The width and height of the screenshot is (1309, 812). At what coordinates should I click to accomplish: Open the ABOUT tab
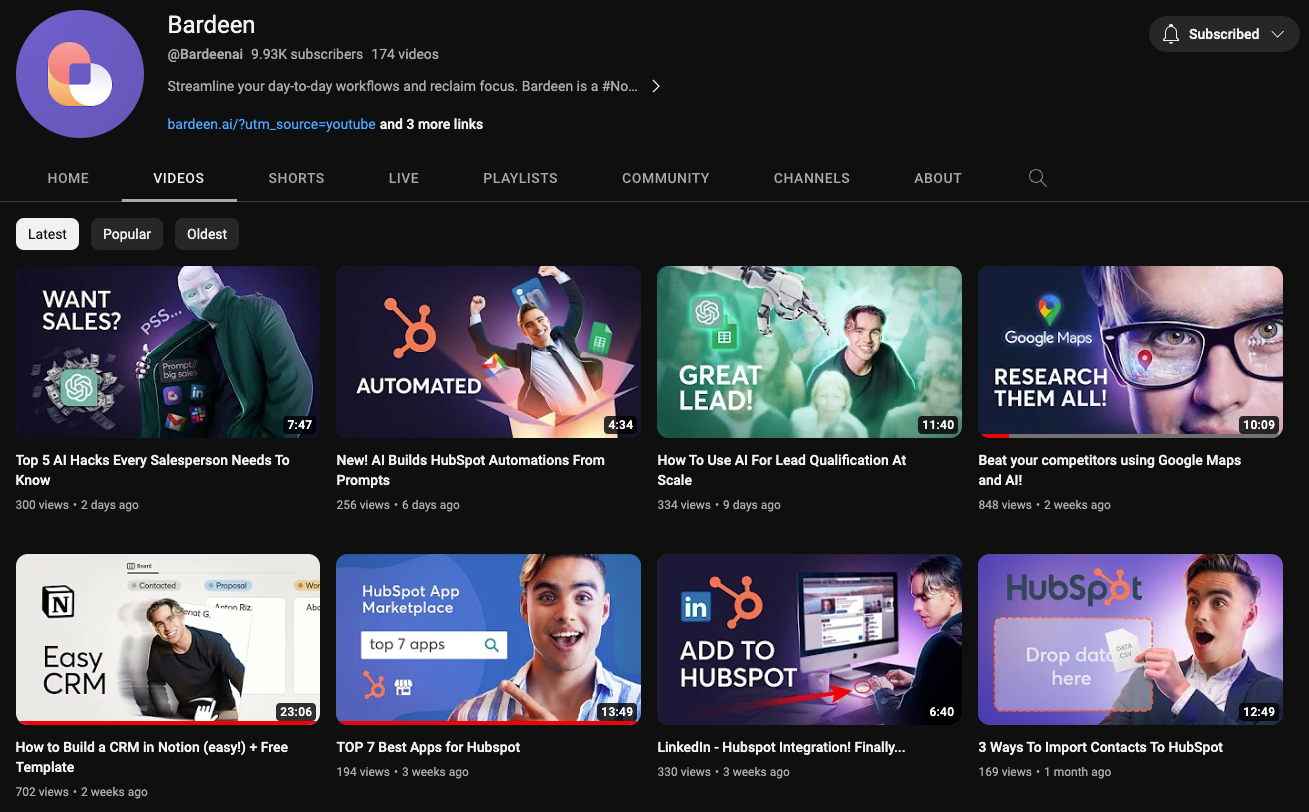937,177
